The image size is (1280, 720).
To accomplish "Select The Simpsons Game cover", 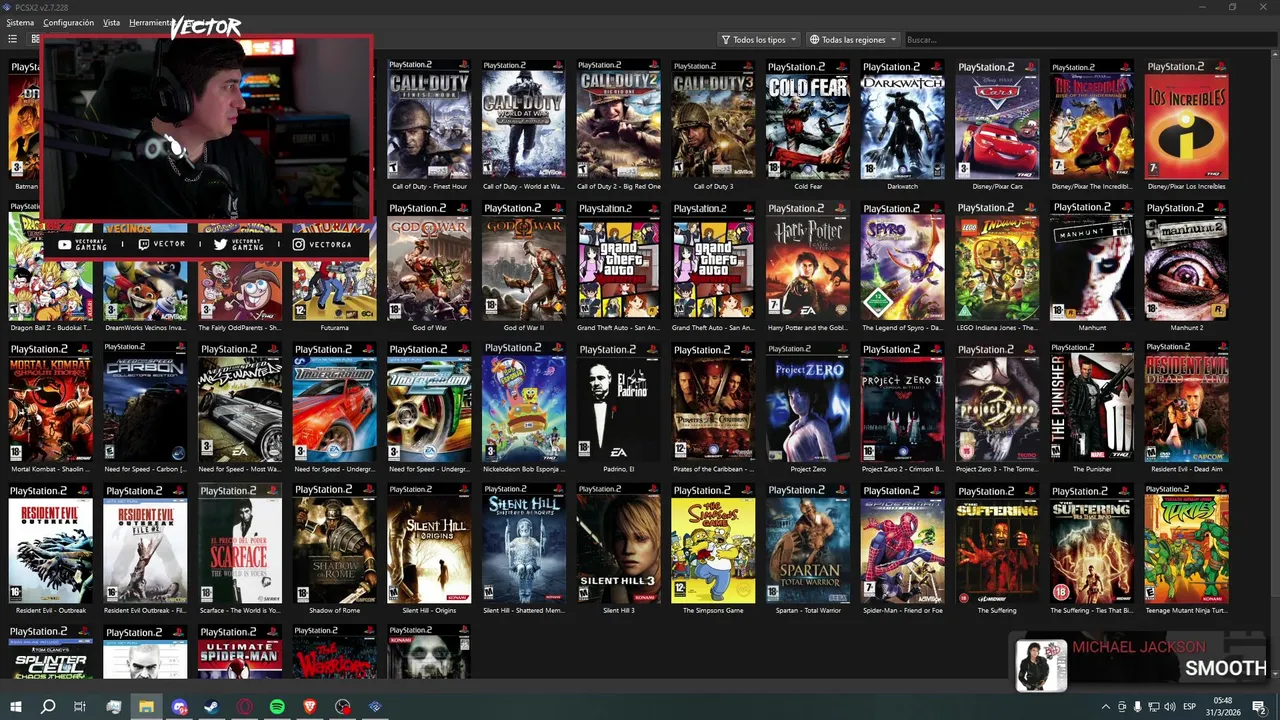I will click(713, 543).
